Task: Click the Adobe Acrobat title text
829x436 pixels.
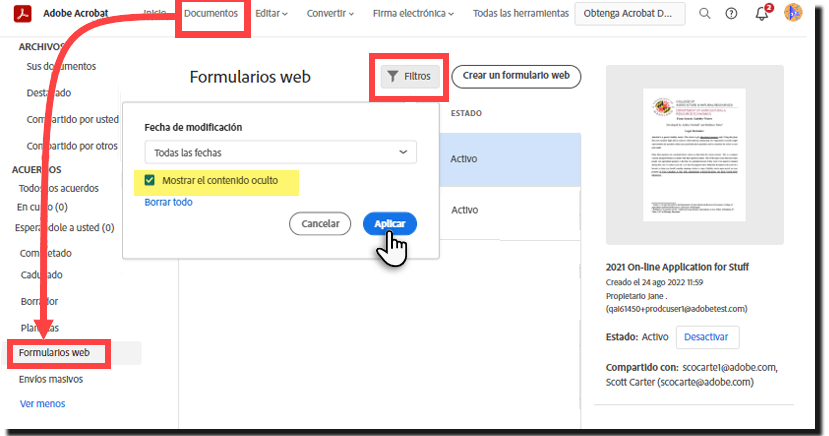Action: (76, 14)
